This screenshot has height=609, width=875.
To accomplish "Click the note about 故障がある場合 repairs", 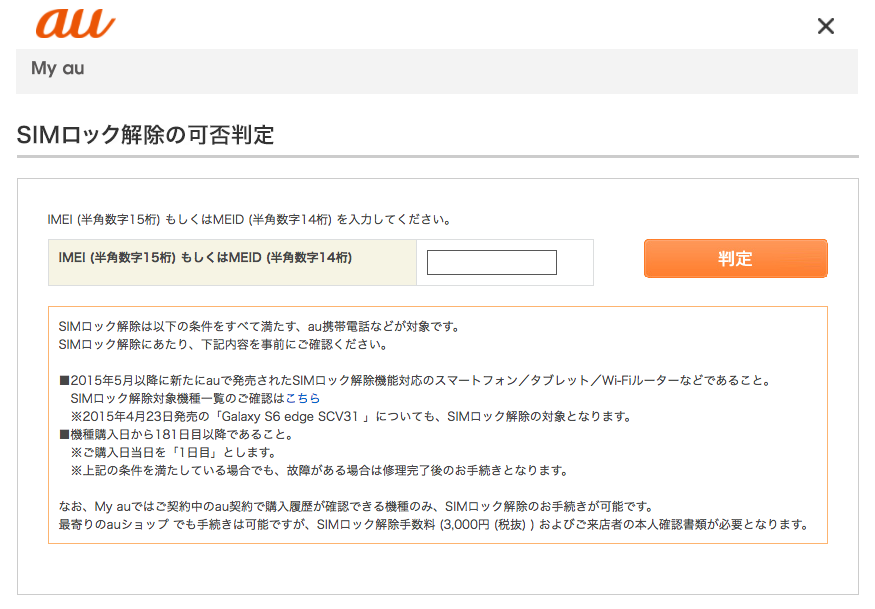I will [x=320, y=471].
